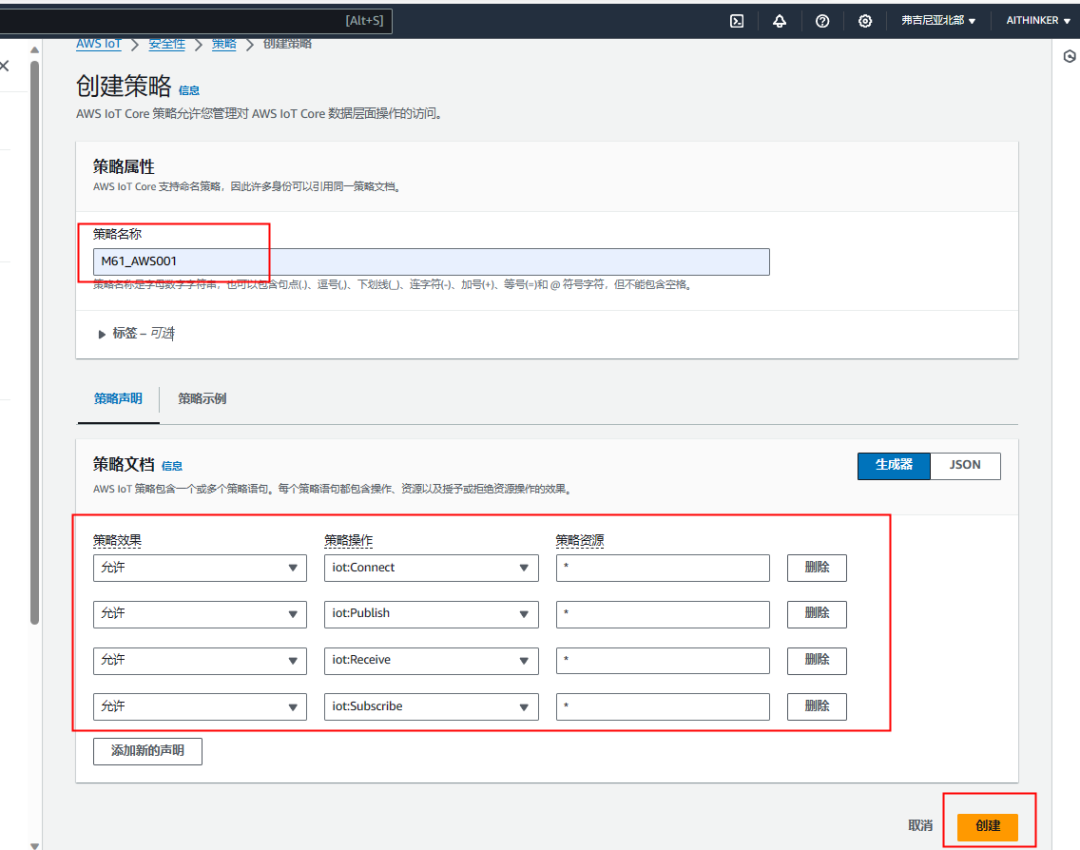Click the vertical scrollbar thumb
The height and width of the screenshot is (850, 1080).
click(x=34, y=342)
